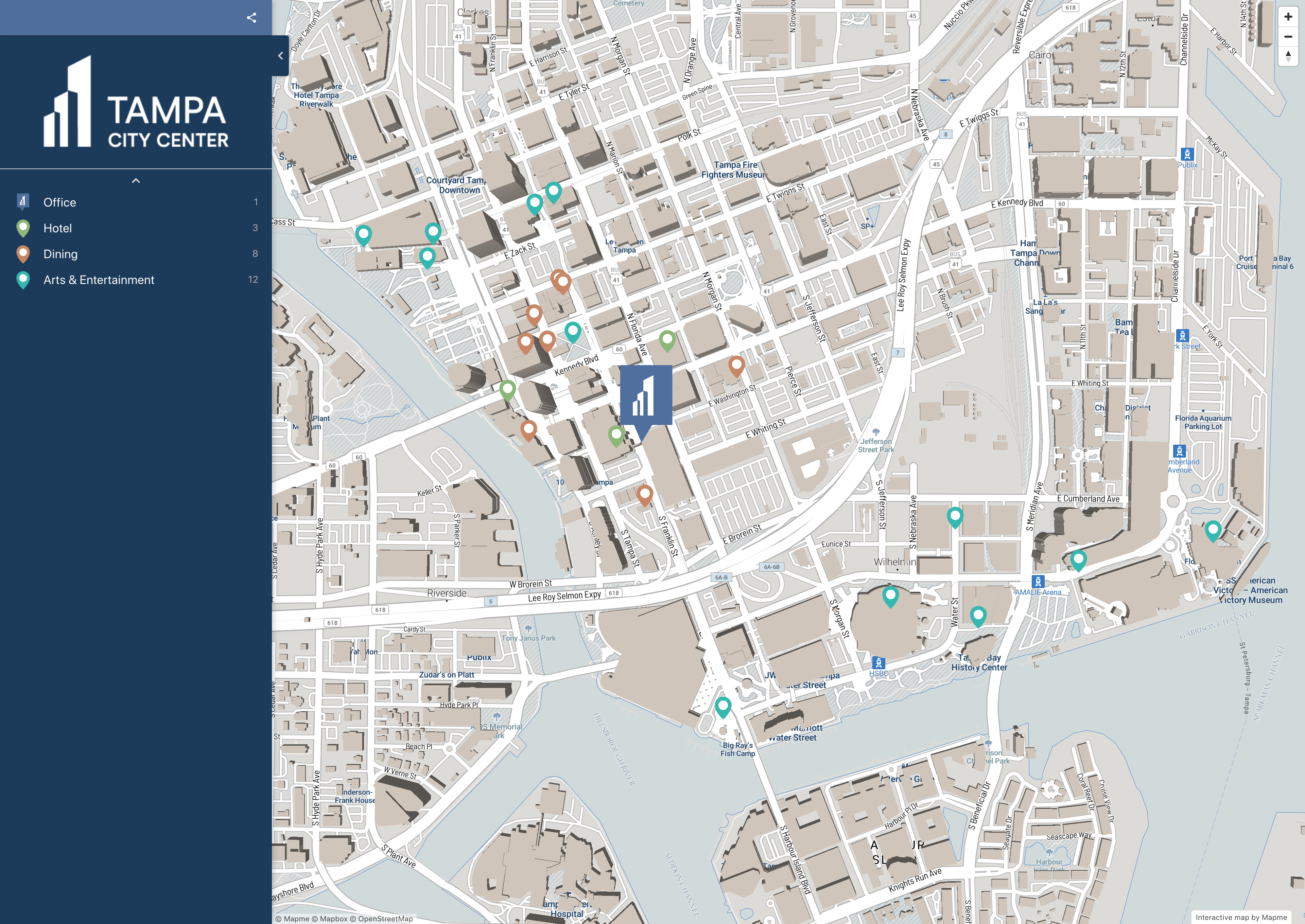Image resolution: width=1305 pixels, height=924 pixels.
Task: Click the share icon in the header
Action: [251, 18]
